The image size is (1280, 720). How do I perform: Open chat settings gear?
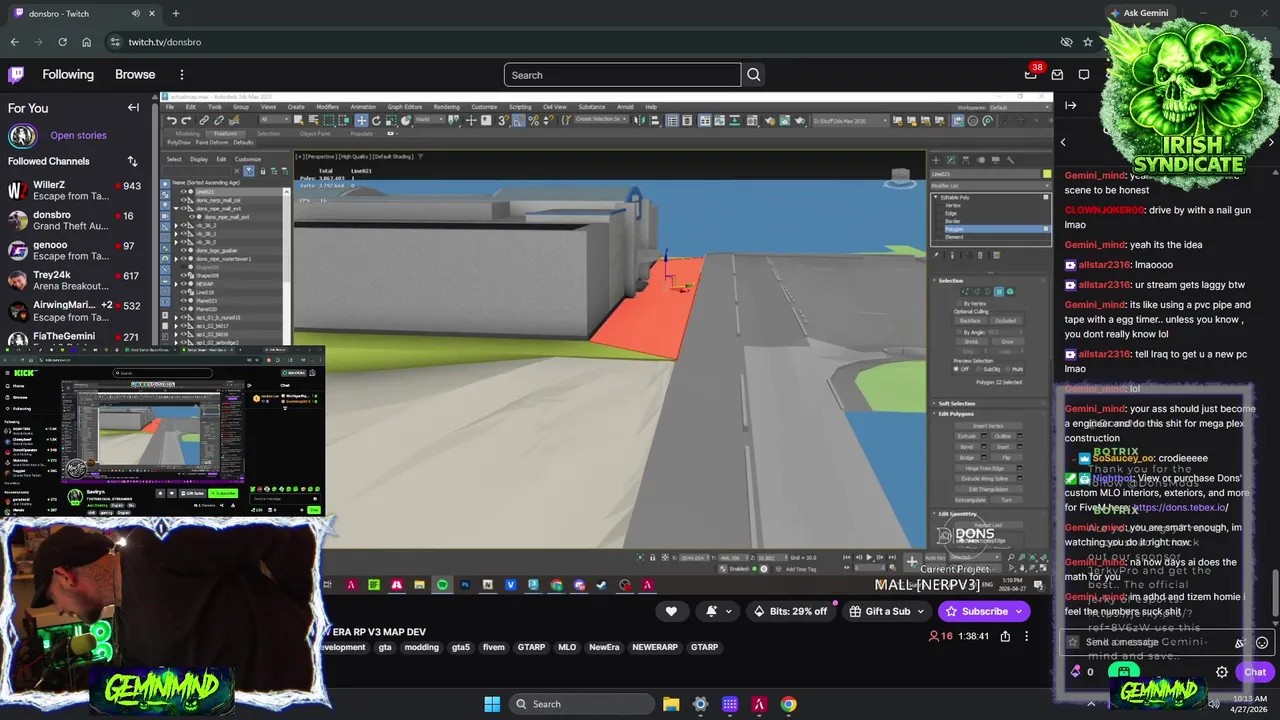tap(1221, 672)
